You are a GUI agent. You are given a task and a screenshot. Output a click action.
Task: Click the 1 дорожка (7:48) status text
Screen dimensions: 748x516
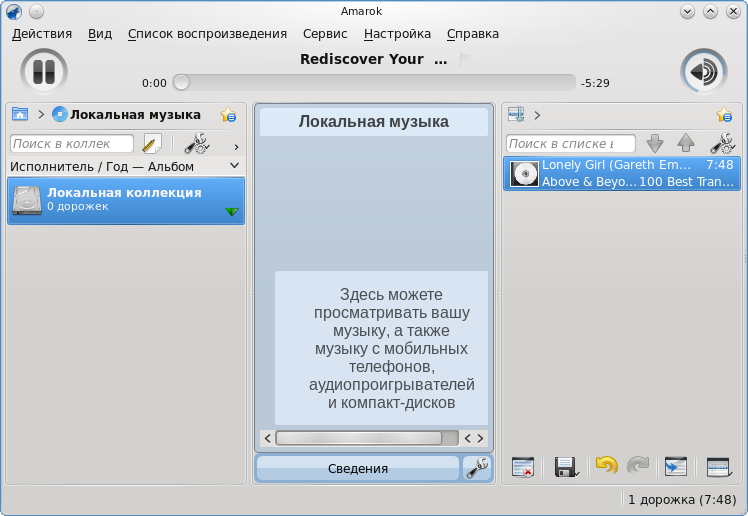coord(682,500)
